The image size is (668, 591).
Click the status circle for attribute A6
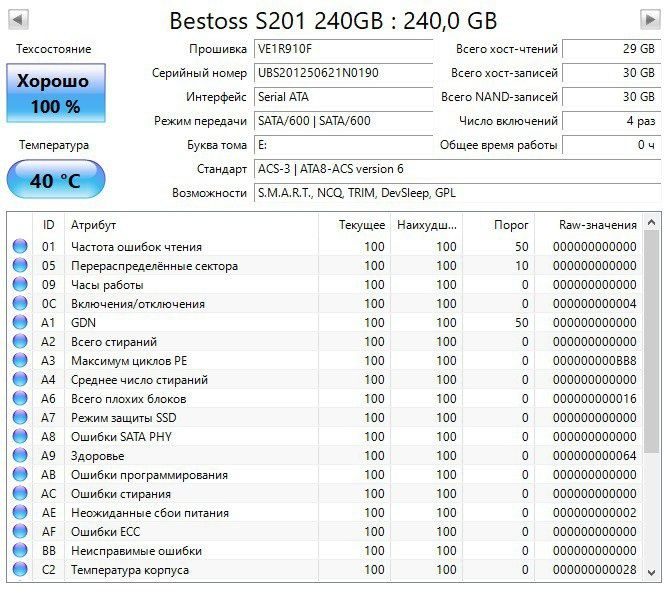click(20, 398)
